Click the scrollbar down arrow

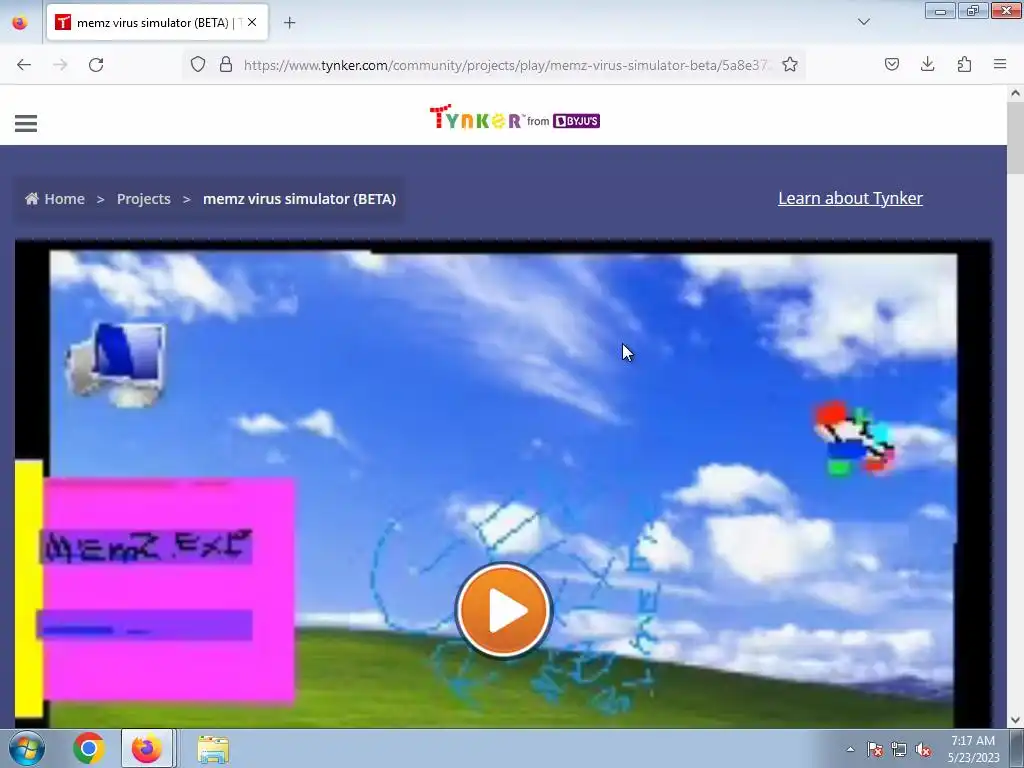pyautogui.click(x=1015, y=720)
